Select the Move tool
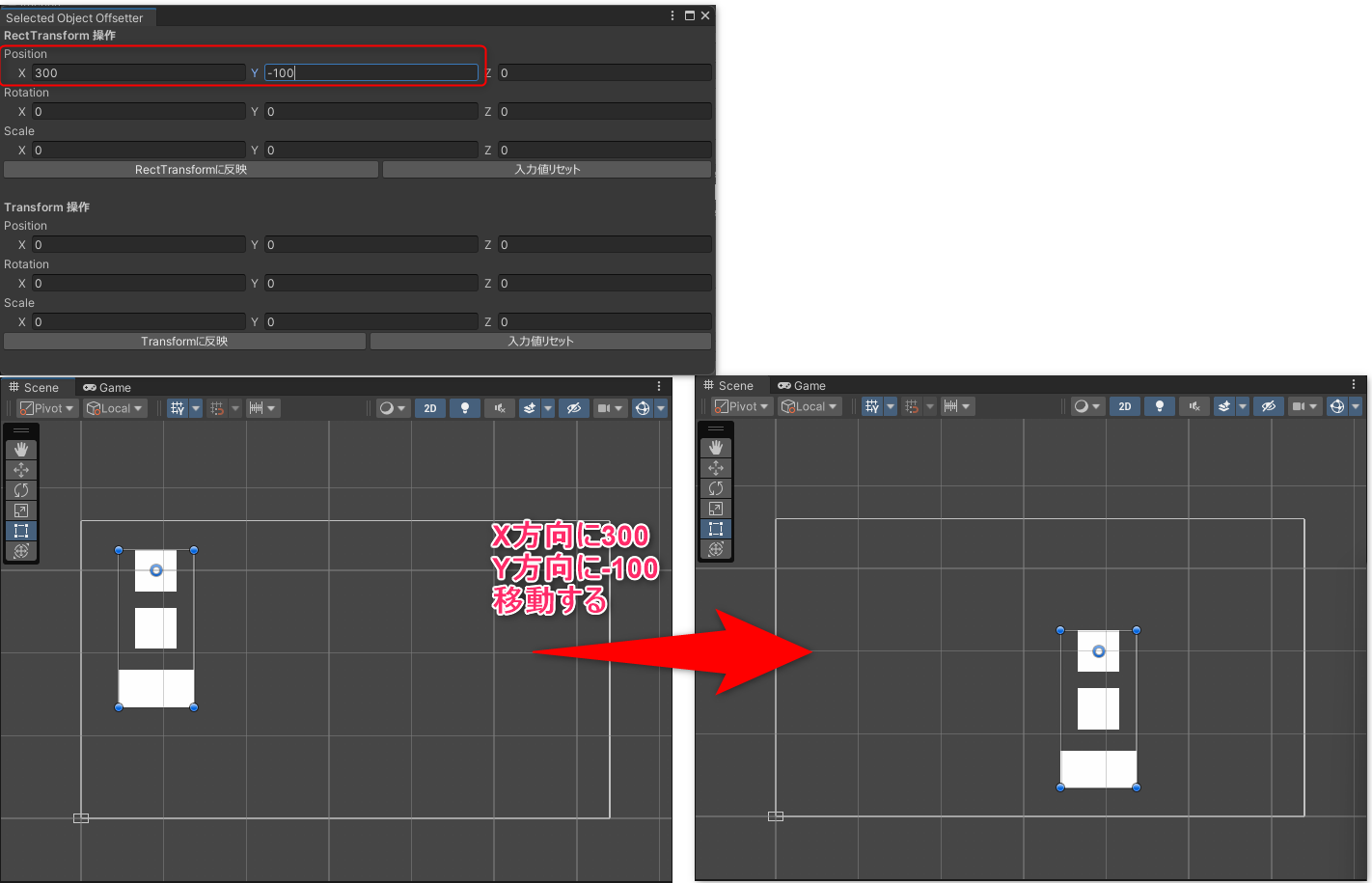This screenshot has width=1372, height=883. click(x=21, y=469)
